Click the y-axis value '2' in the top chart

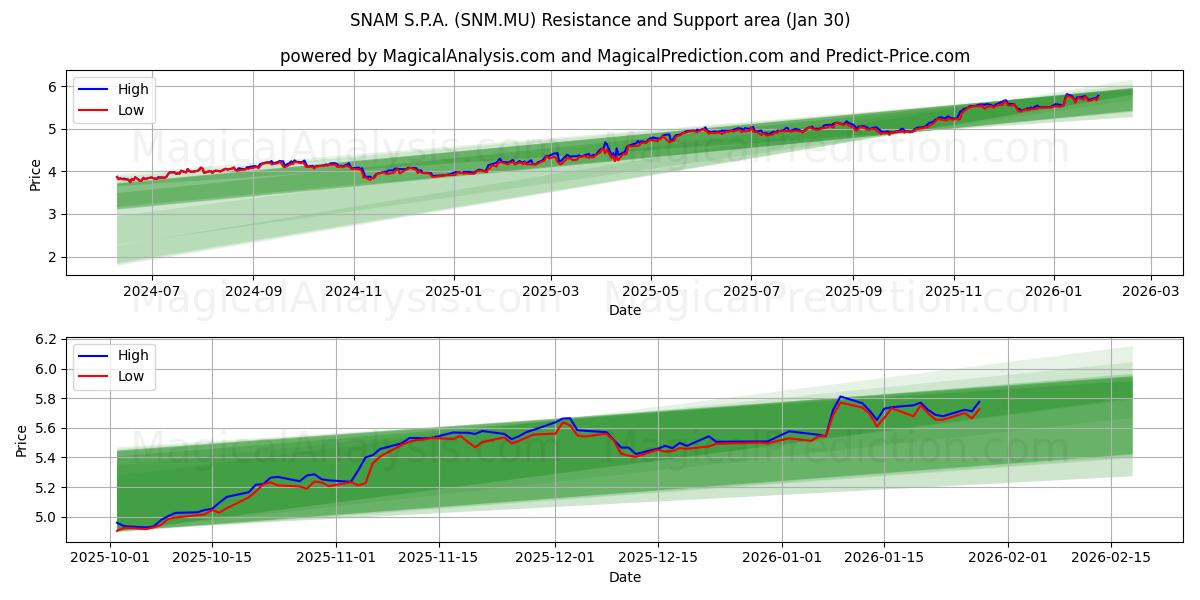coord(54,257)
